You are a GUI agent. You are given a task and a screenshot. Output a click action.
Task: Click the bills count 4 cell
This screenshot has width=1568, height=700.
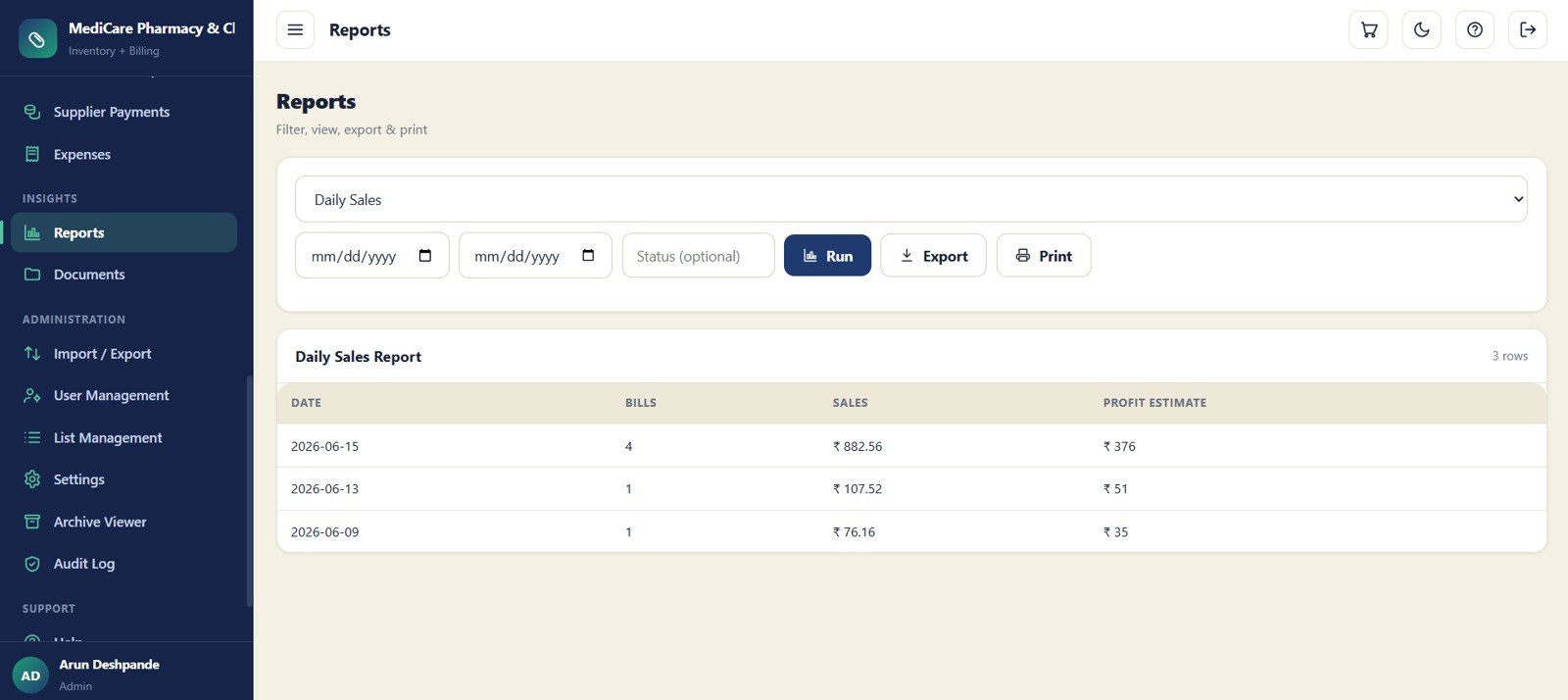pyautogui.click(x=628, y=446)
